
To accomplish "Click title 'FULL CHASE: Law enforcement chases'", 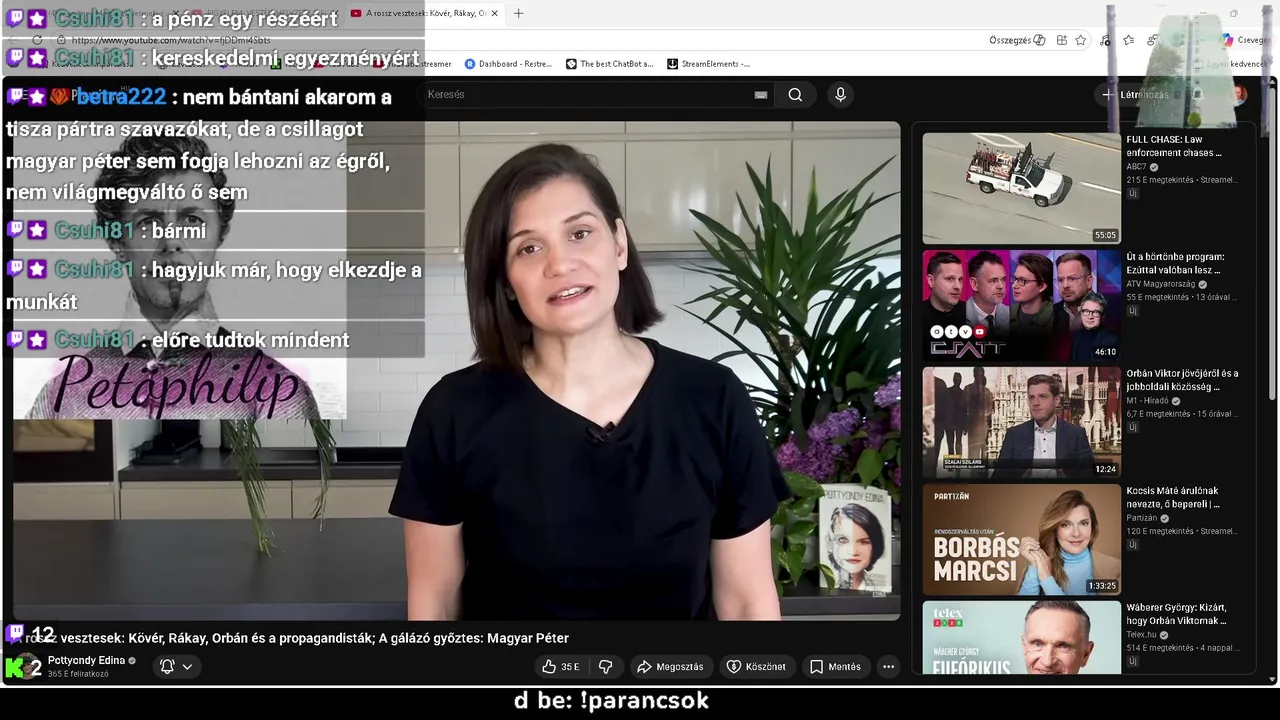I will pyautogui.click(x=1174, y=146).
